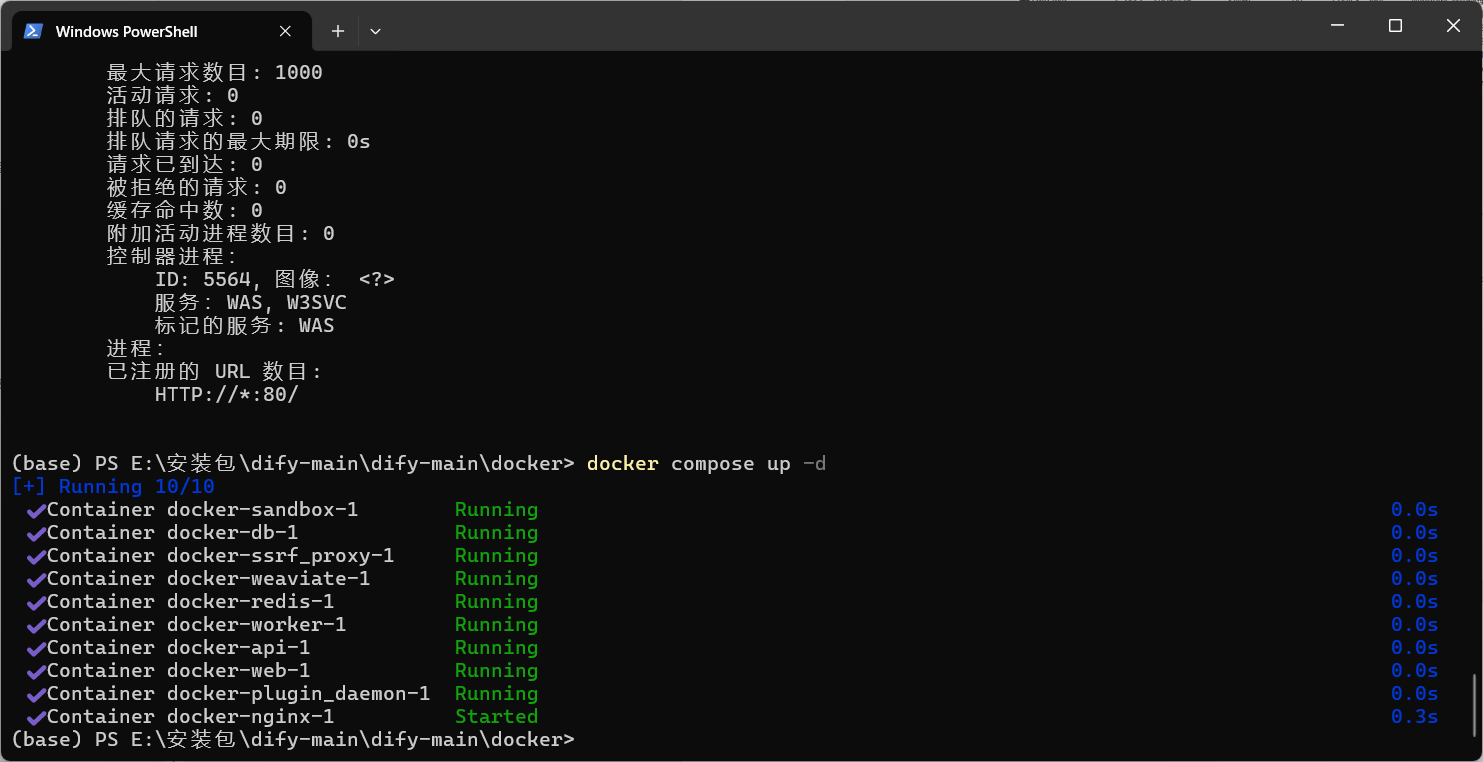Click the 0.0s duration for docker-sandbox-1
The height and width of the screenshot is (762, 1483).
[x=1414, y=510]
